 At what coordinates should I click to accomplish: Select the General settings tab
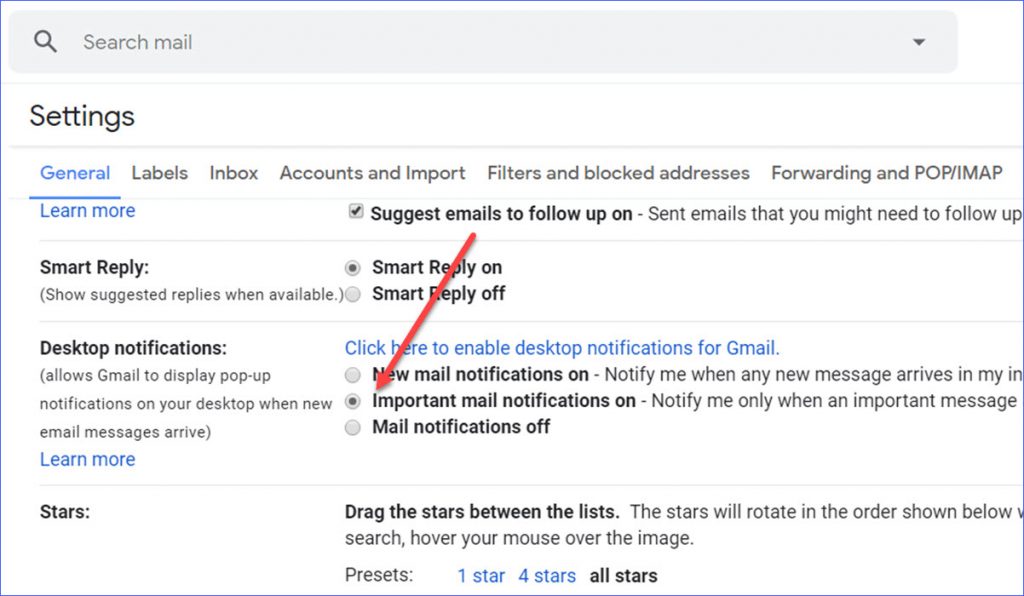[74, 173]
